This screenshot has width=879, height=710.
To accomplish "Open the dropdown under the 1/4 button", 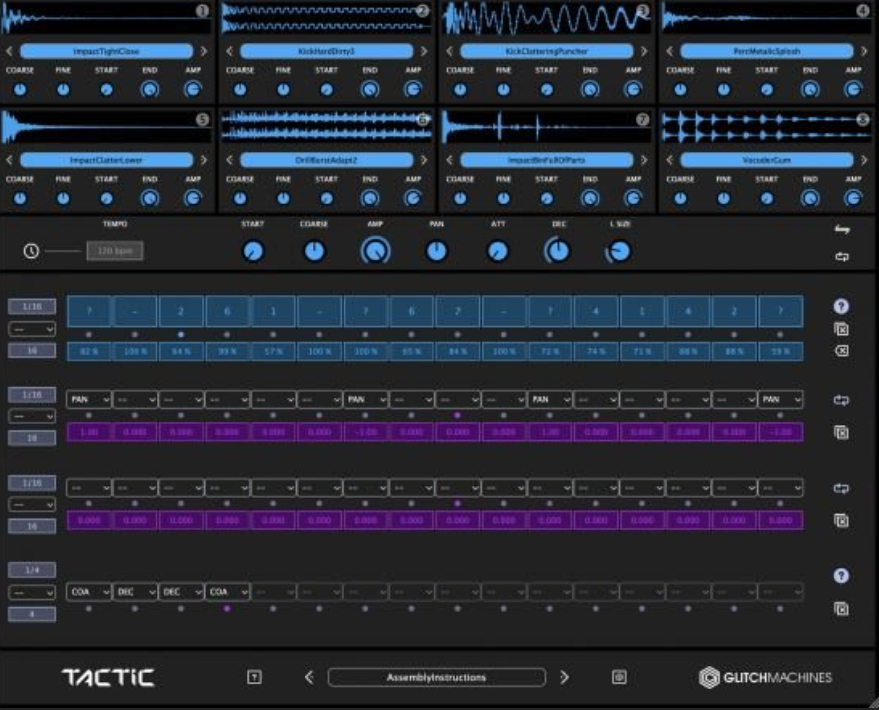I will [x=32, y=592].
